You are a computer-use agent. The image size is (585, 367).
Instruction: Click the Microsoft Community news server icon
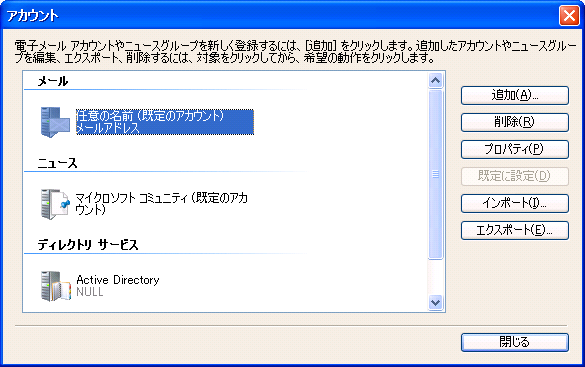point(55,204)
